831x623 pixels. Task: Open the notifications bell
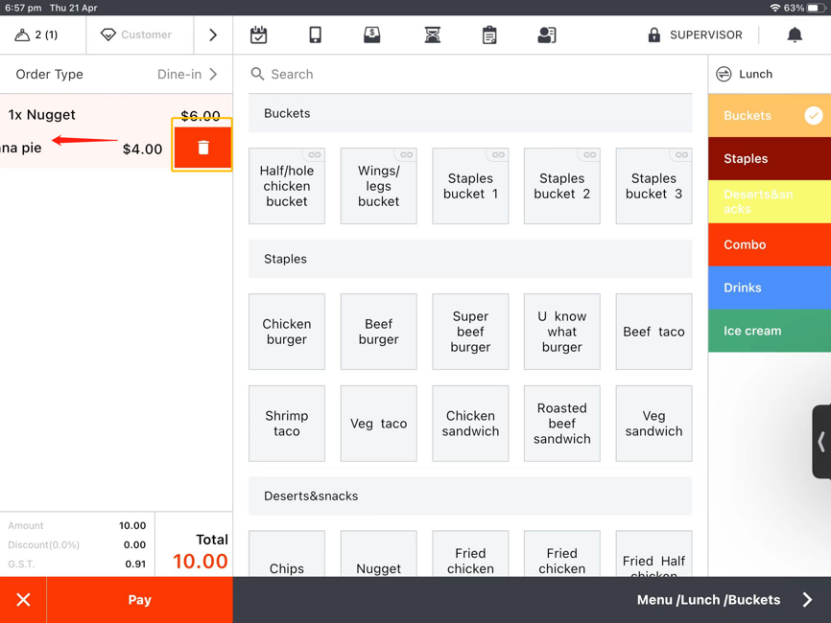(795, 35)
